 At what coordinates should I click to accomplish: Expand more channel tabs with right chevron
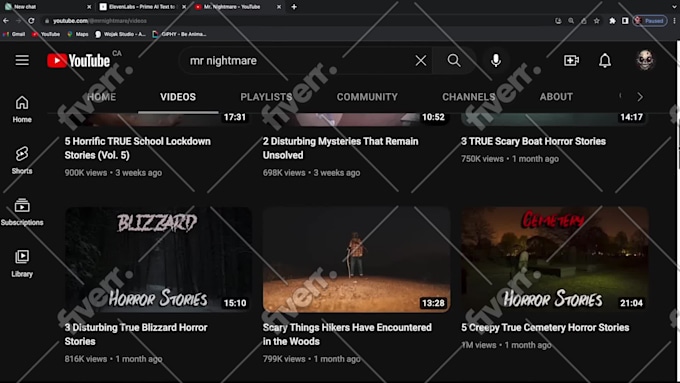coord(640,97)
